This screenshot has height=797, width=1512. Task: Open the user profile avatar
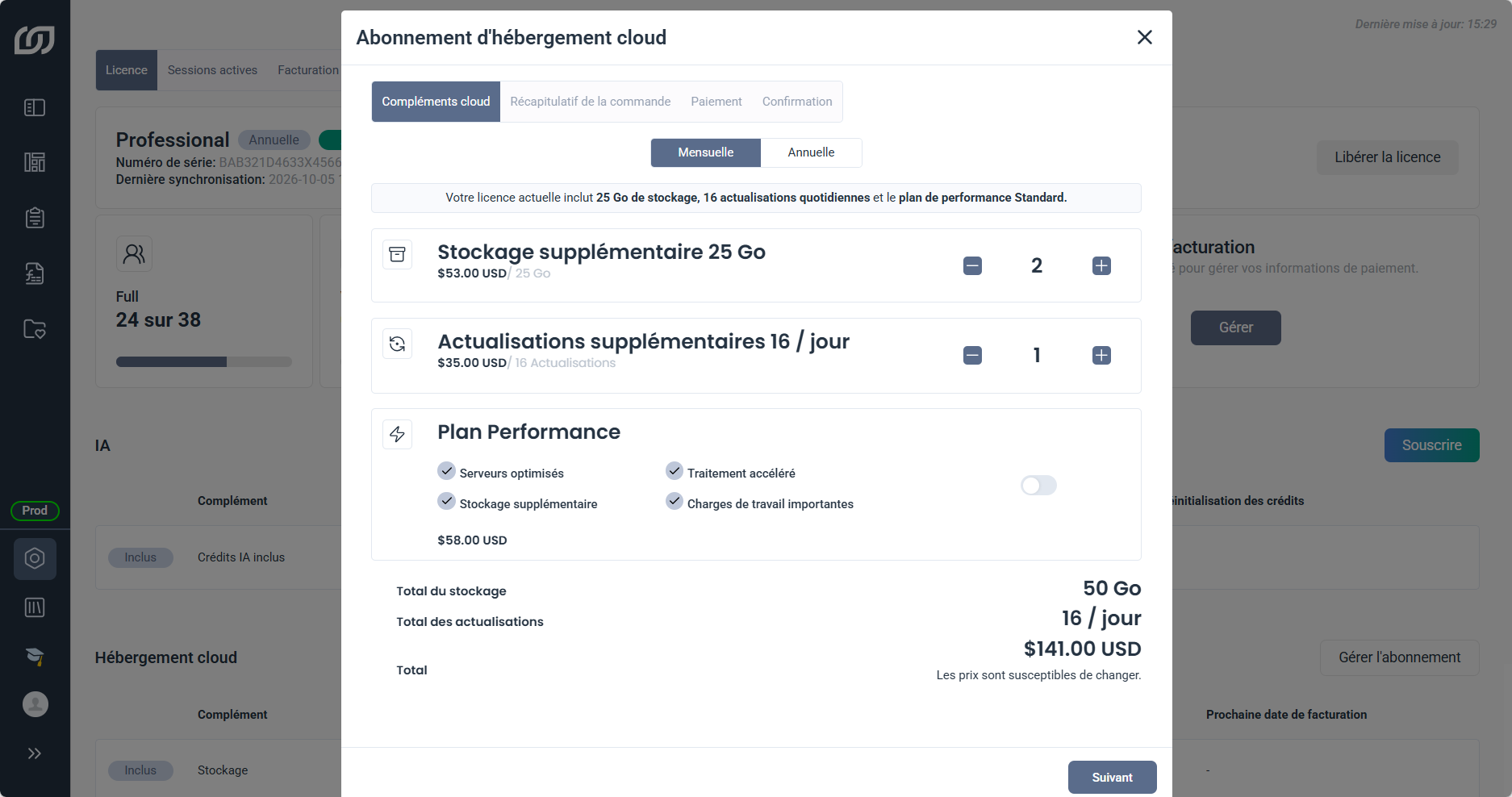click(x=35, y=704)
